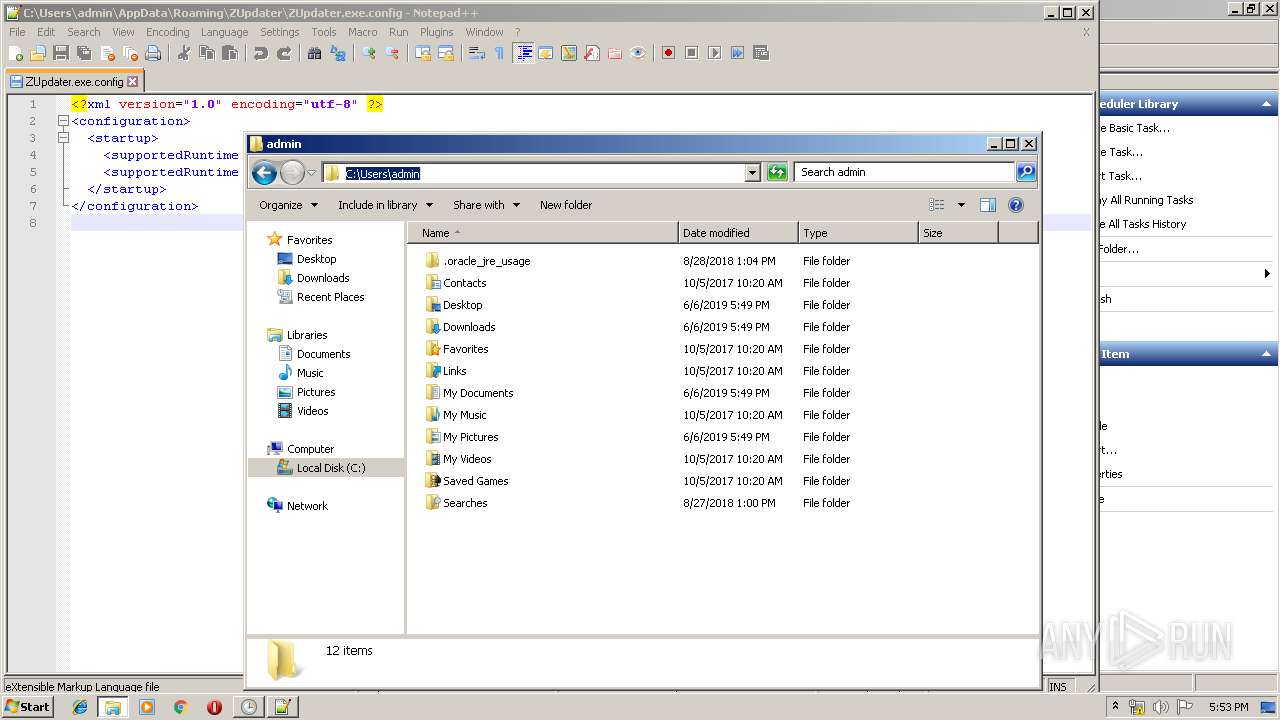The height and width of the screenshot is (720, 1280).
Task: Open Find with the binoculars icon
Action: click(x=314, y=53)
